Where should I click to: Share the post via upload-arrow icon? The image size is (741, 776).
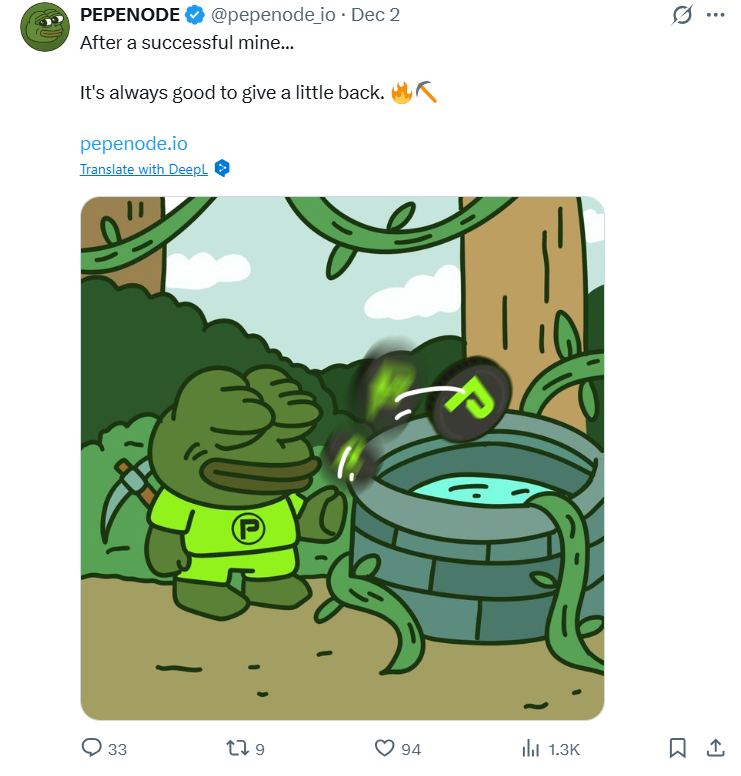point(715,748)
